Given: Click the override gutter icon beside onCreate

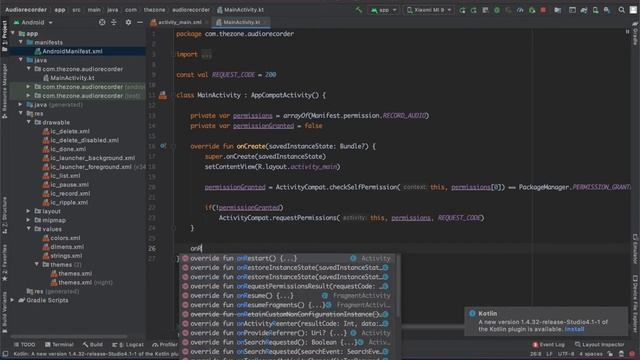Looking at the screenshot, I should click(163, 146).
